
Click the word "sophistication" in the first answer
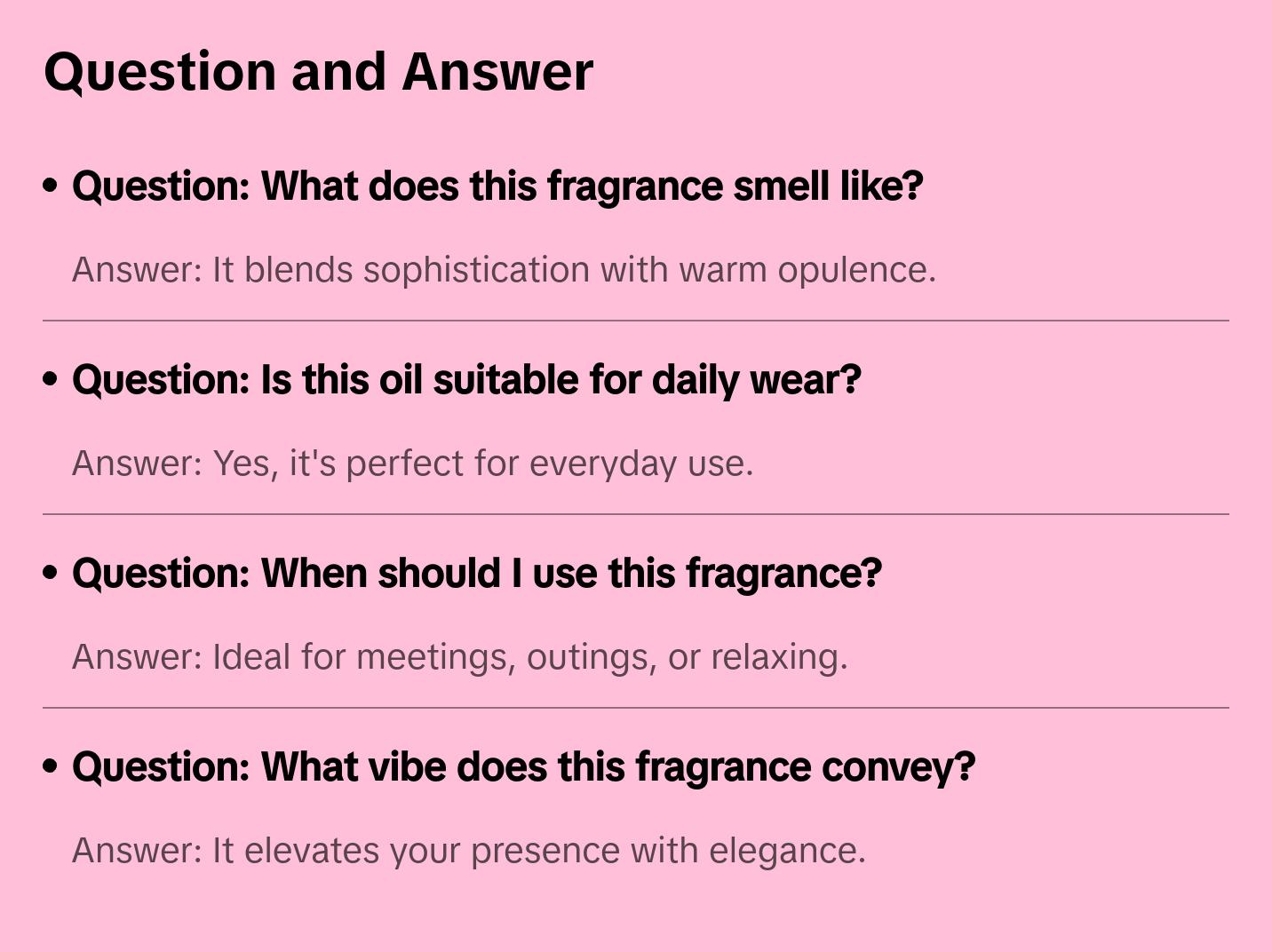(x=476, y=270)
